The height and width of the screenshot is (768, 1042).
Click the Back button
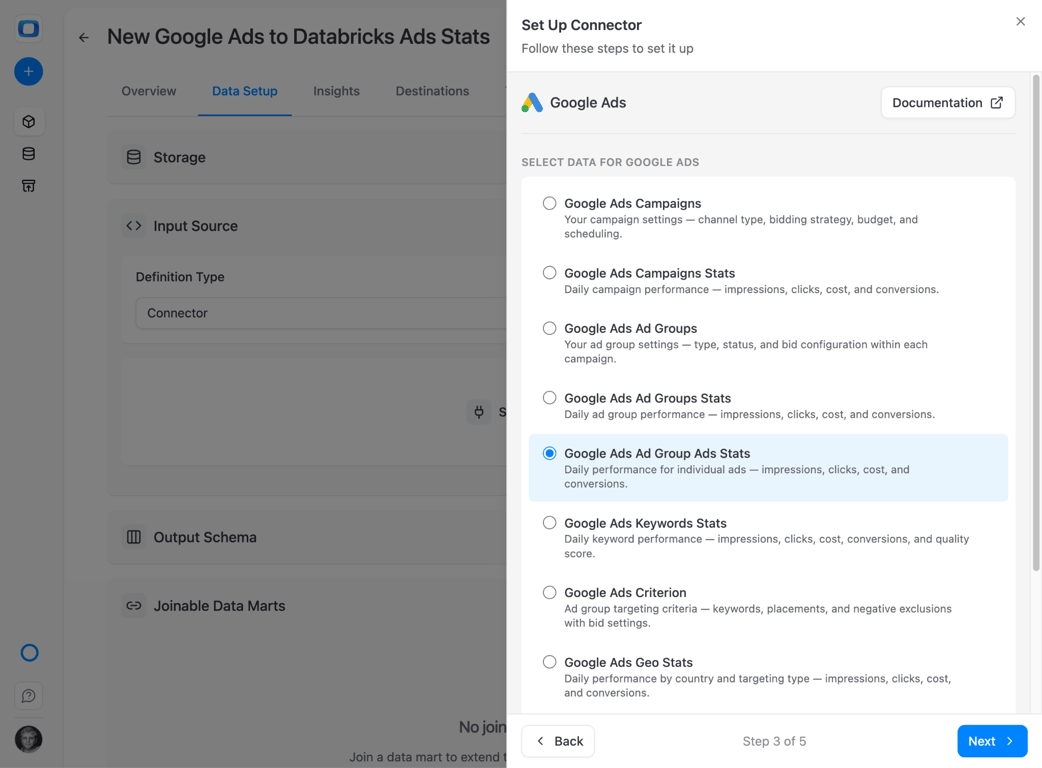558,741
